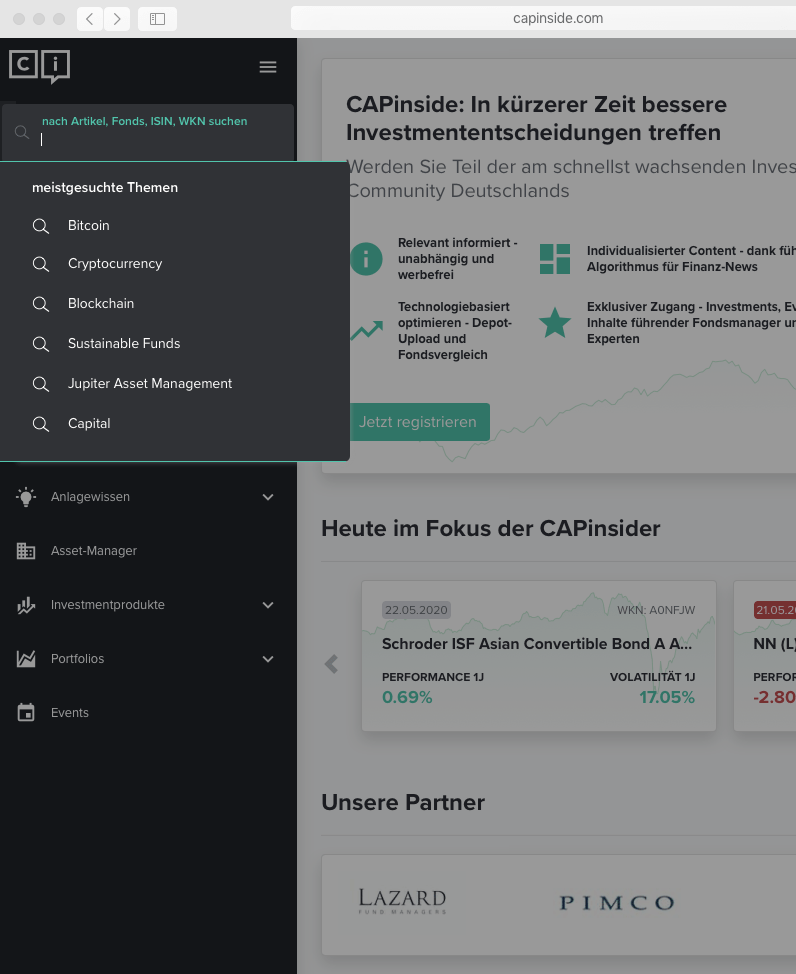Choose the Sustainable Funds search suggestion
The height and width of the screenshot is (974, 796).
coord(124,344)
